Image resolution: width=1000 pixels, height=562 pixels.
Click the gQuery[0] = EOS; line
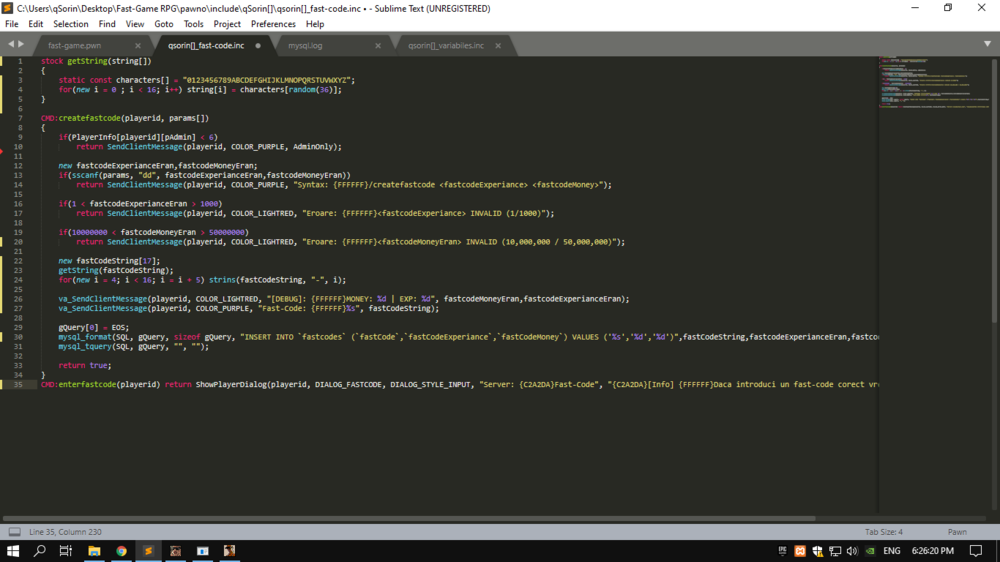tap(94, 327)
